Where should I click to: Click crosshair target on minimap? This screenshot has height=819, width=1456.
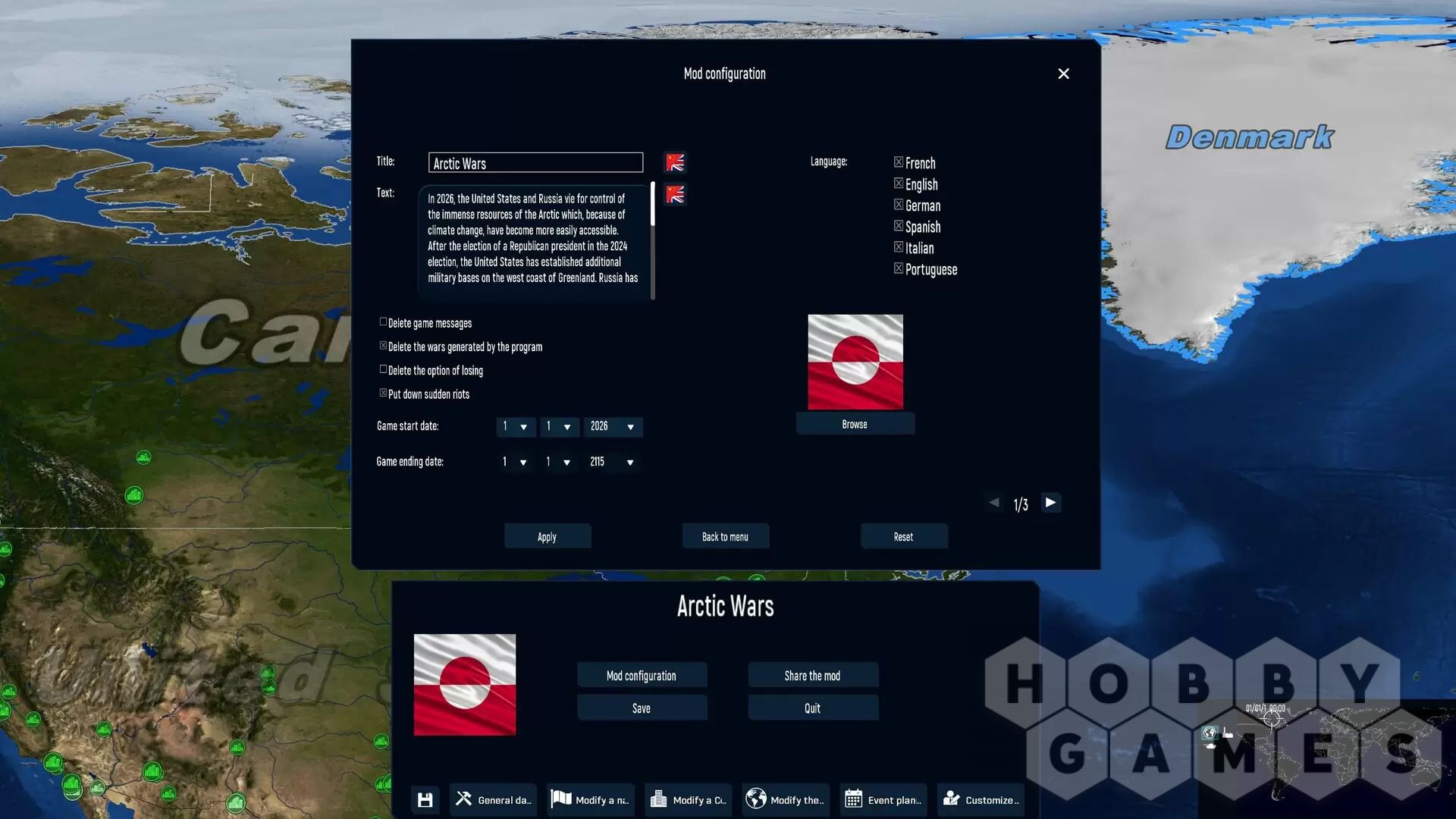click(1272, 719)
